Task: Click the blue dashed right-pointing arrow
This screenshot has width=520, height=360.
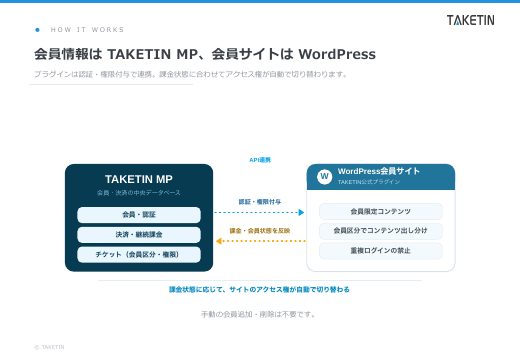Action: (259, 212)
